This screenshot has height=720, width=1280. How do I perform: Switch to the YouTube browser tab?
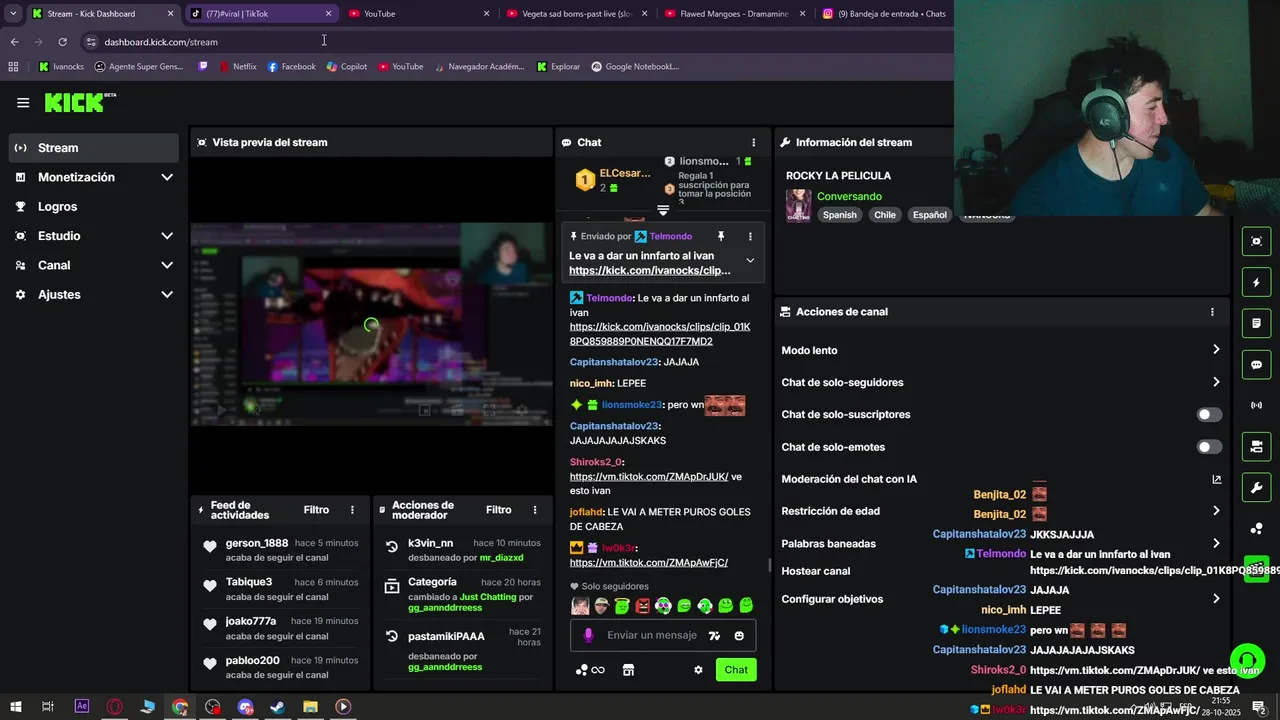pos(419,14)
